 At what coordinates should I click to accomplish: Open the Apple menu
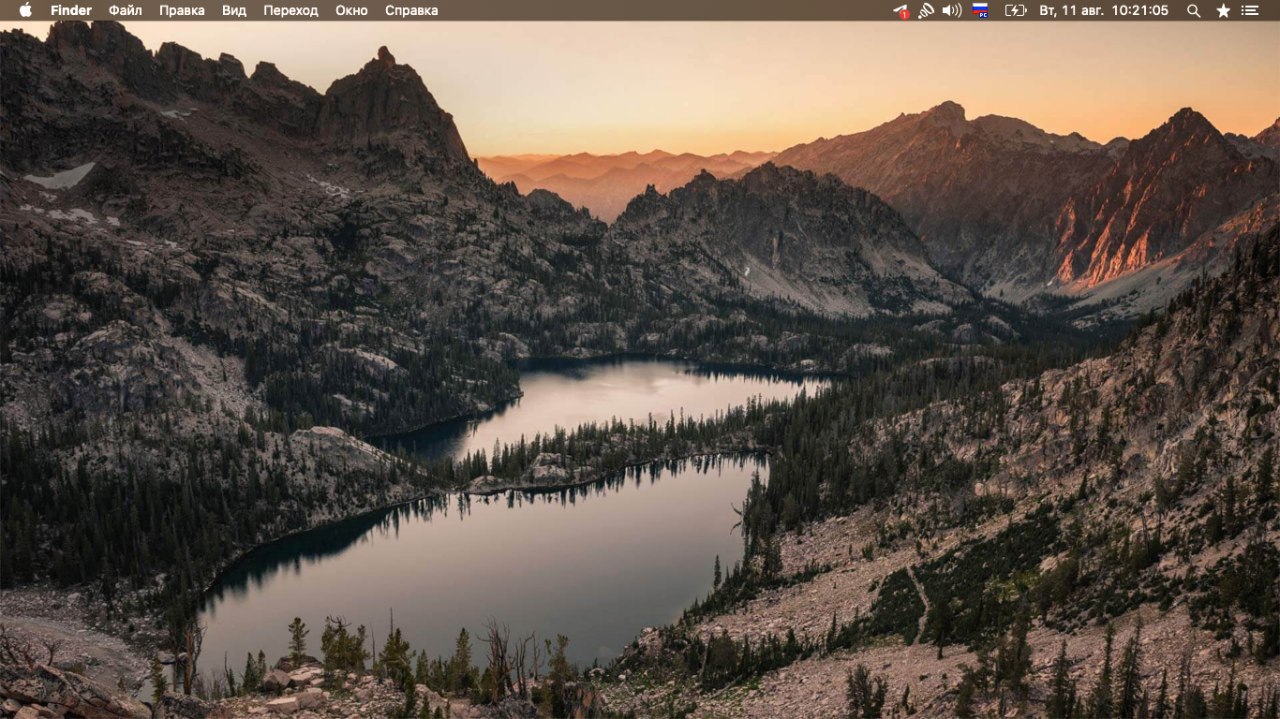tap(25, 10)
